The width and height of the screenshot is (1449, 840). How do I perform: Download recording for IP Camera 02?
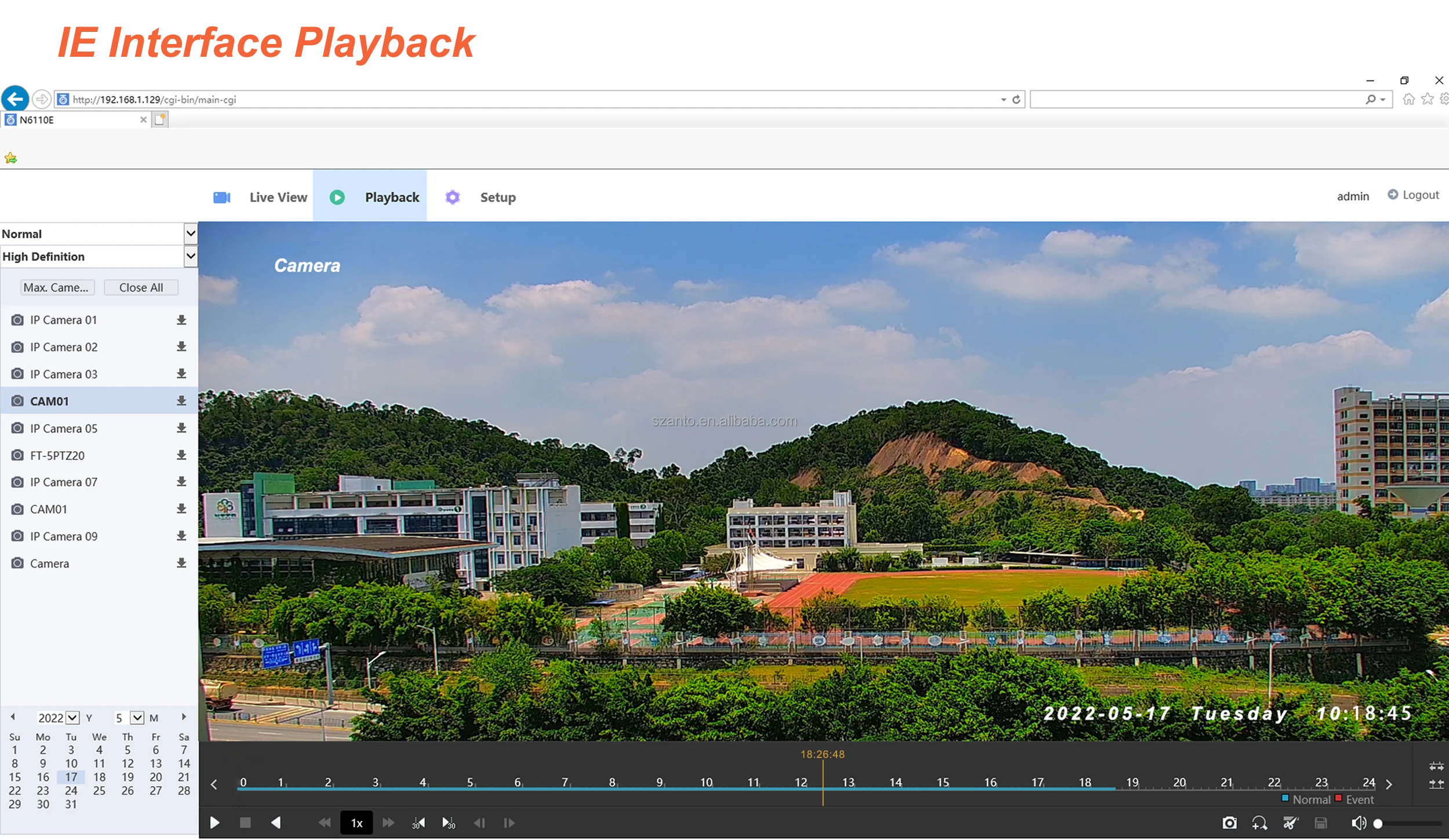pos(181,346)
